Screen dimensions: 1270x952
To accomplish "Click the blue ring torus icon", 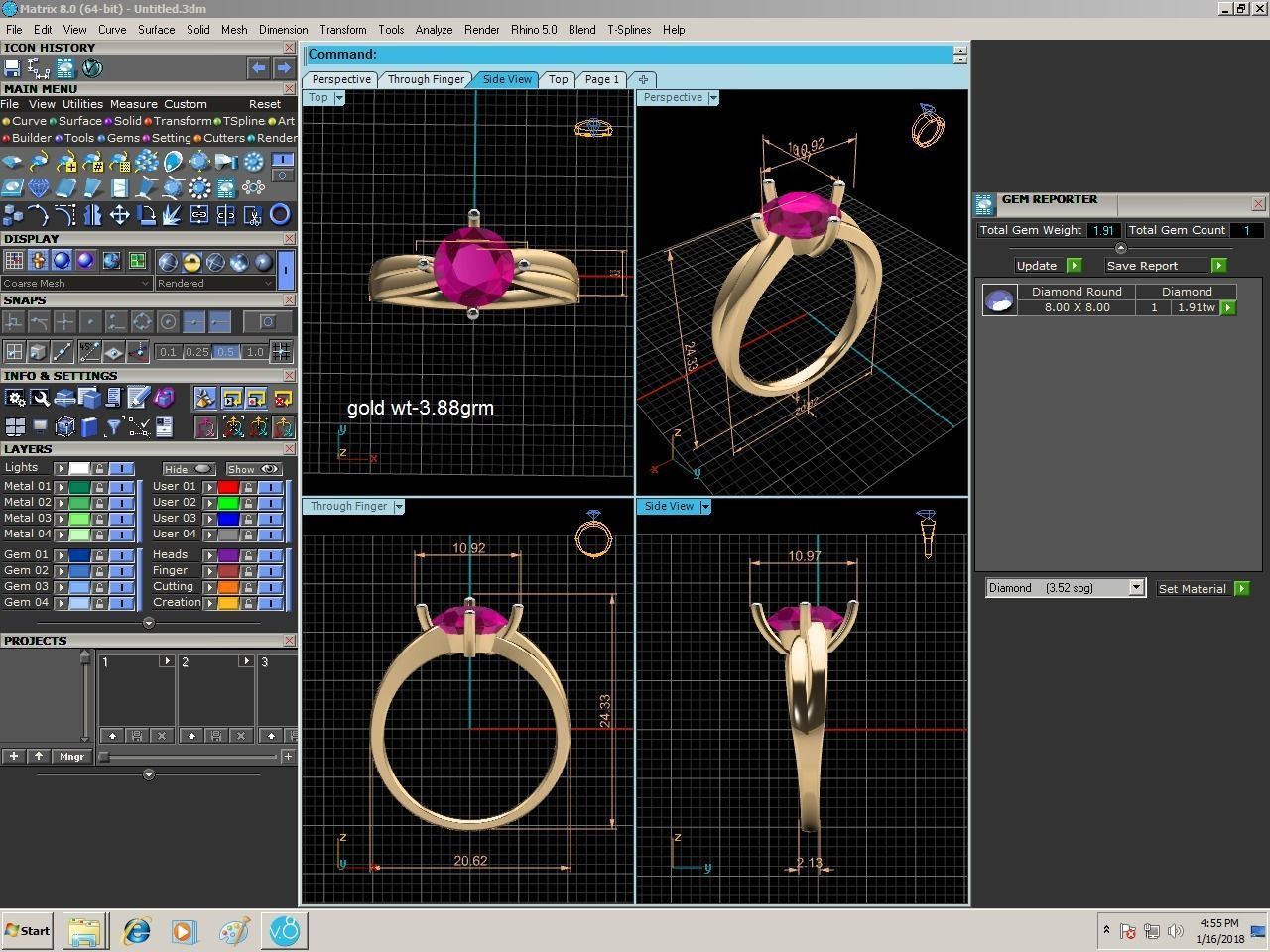I will click(x=281, y=214).
